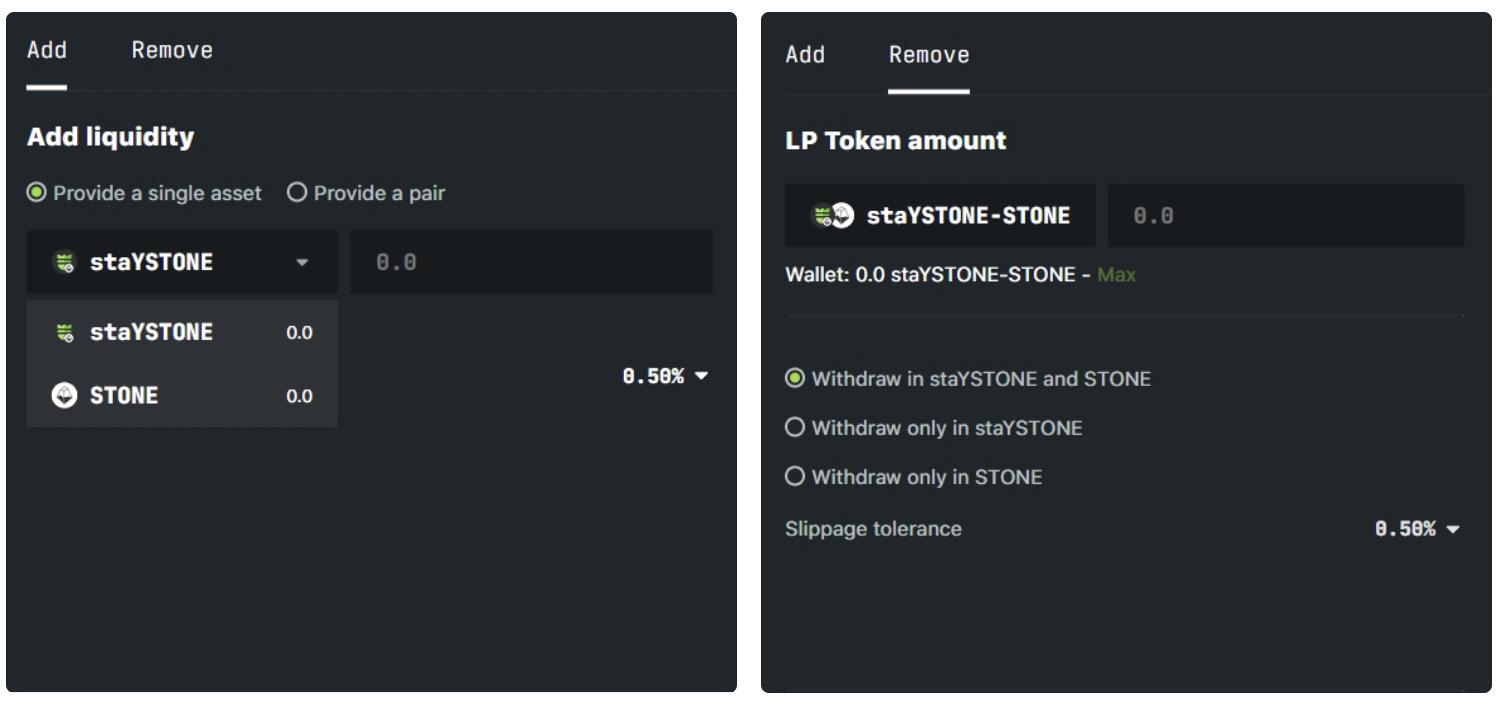Switch to Add tab in right panel
This screenshot has width=1500, height=704.
point(805,55)
